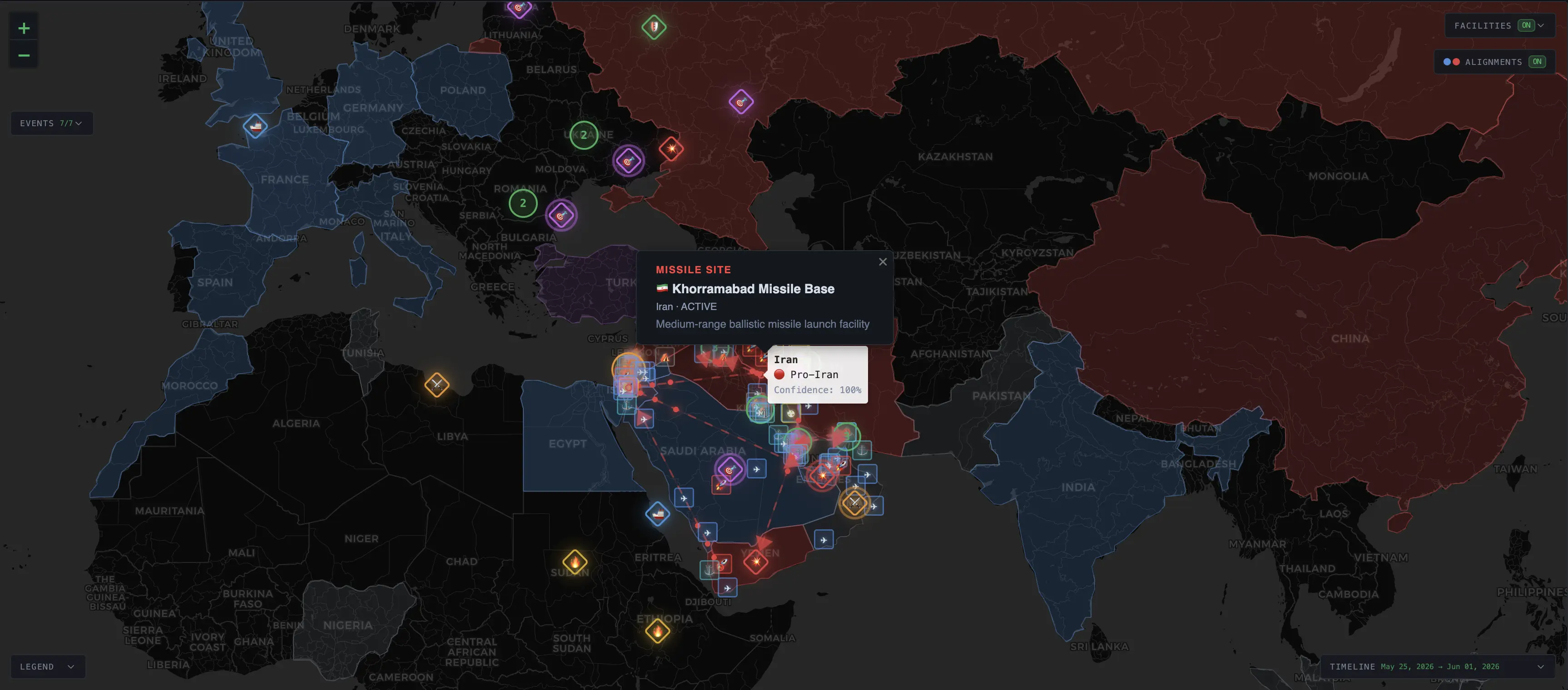This screenshot has width=1568, height=690.
Task: Open the green cluster marker over Ukraine
Action: pos(584,135)
